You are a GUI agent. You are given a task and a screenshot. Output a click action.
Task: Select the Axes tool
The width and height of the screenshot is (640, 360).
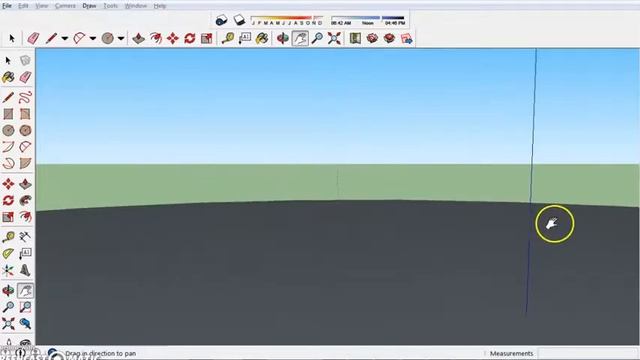pyautogui.click(x=8, y=270)
